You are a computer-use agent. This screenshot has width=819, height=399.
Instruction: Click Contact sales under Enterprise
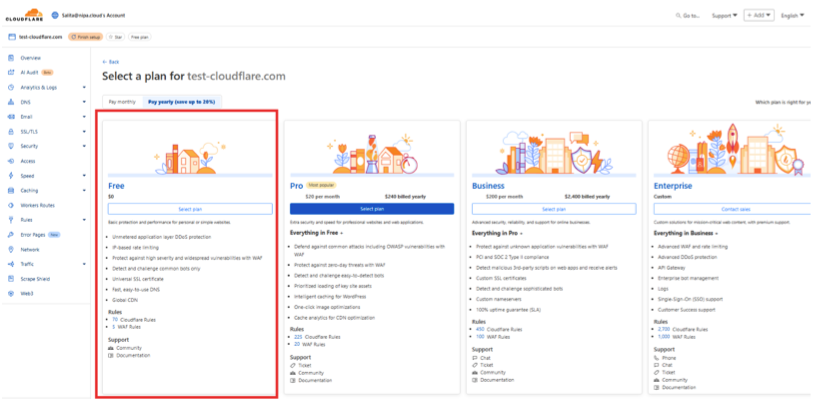point(735,209)
